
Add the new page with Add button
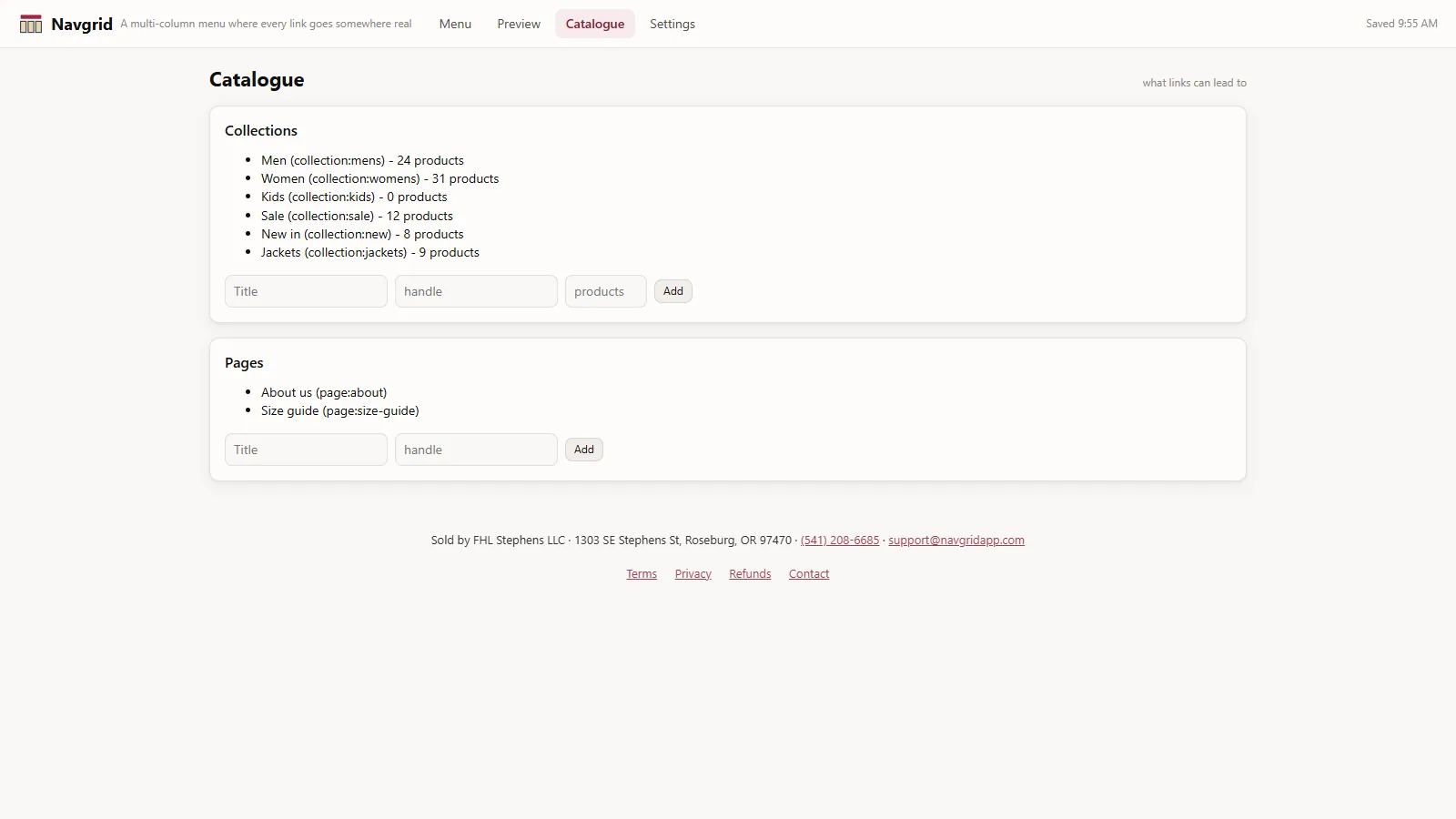(584, 450)
